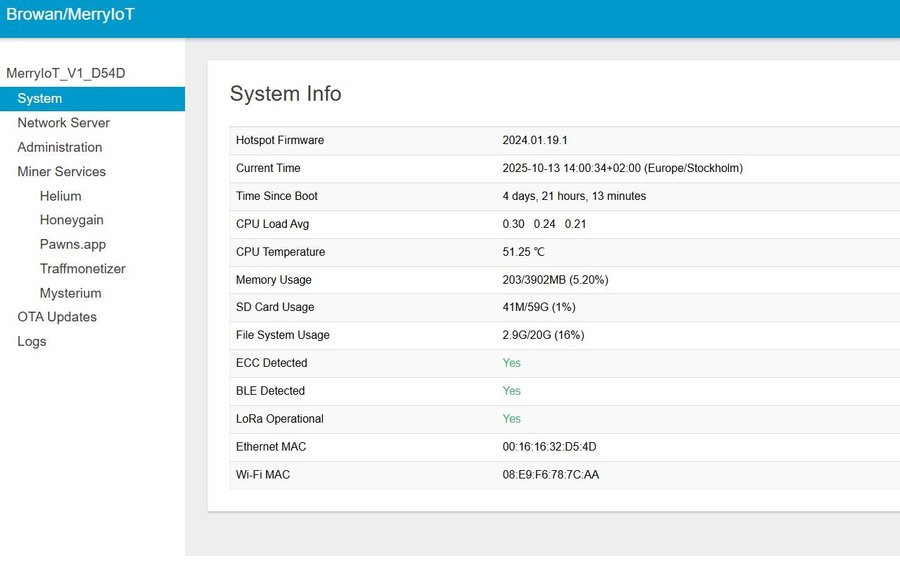Viewport: 900px width, 573px height.
Task: Open the Helium miner service
Action: tap(60, 196)
